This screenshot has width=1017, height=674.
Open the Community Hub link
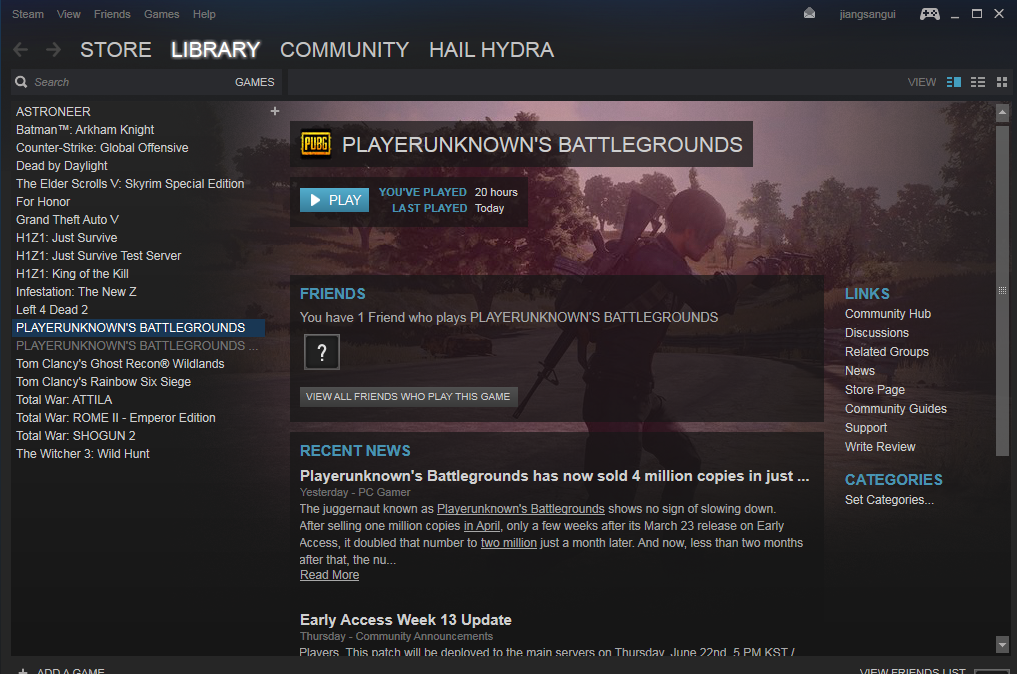coord(887,314)
